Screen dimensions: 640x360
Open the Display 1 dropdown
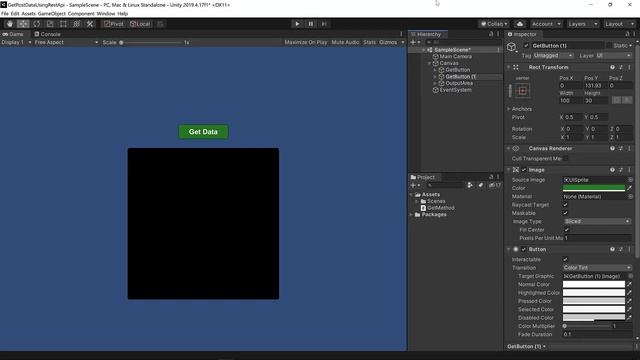16,42
